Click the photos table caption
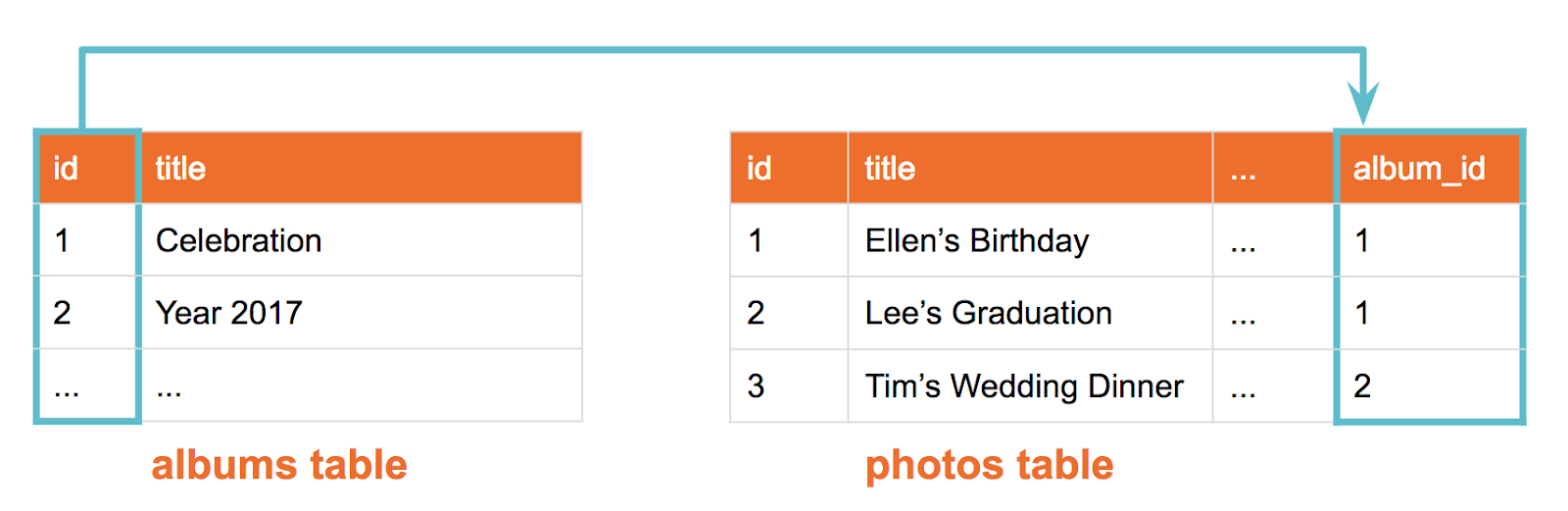Screen dimensions: 1568x511 [990, 465]
